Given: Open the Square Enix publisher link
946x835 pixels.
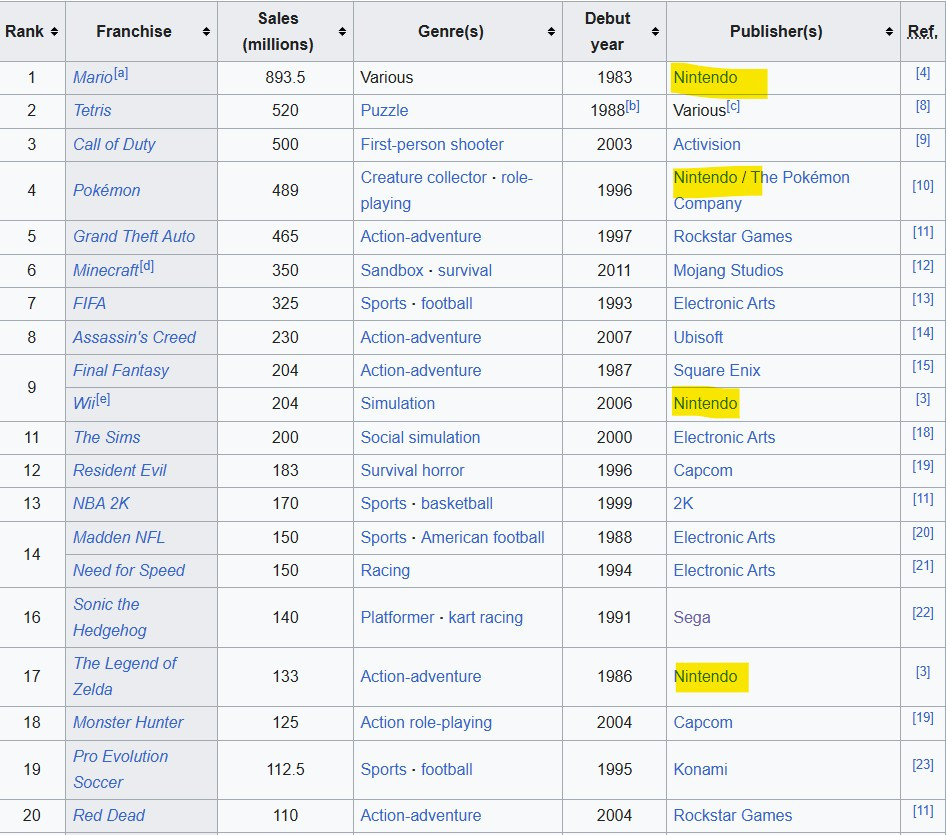Looking at the screenshot, I should coord(717,370).
